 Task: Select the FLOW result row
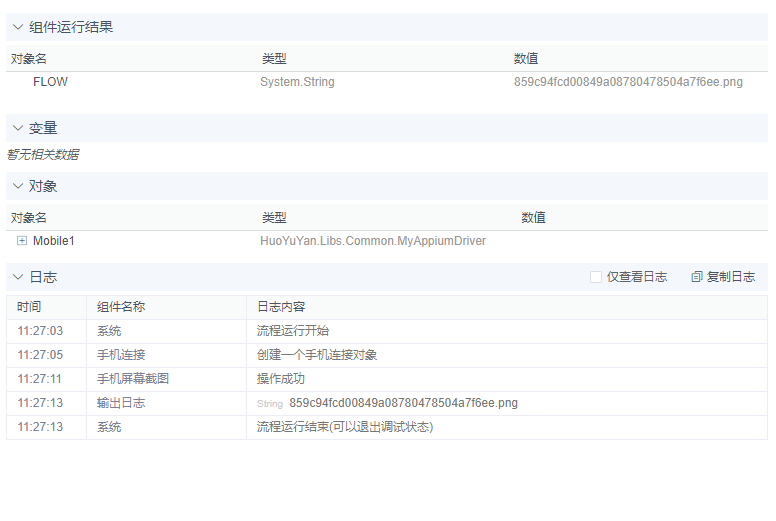tap(50, 82)
